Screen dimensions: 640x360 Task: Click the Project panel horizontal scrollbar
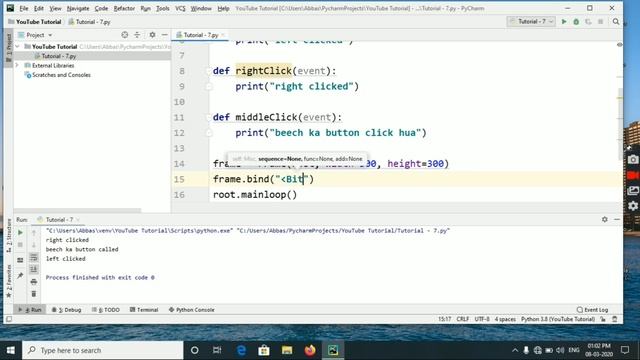coord(78,211)
